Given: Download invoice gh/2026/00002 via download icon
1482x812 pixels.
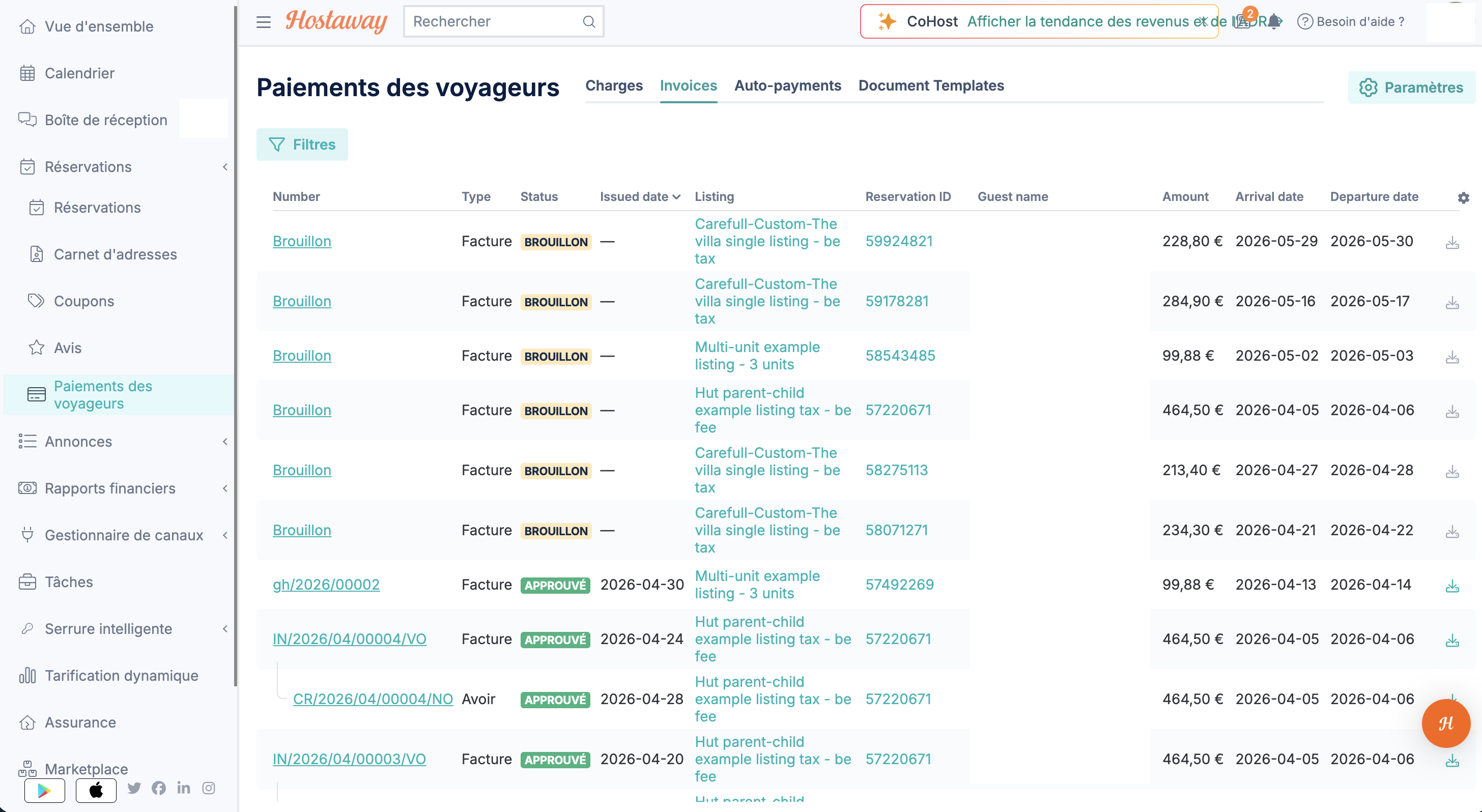Looking at the screenshot, I should click(x=1452, y=586).
